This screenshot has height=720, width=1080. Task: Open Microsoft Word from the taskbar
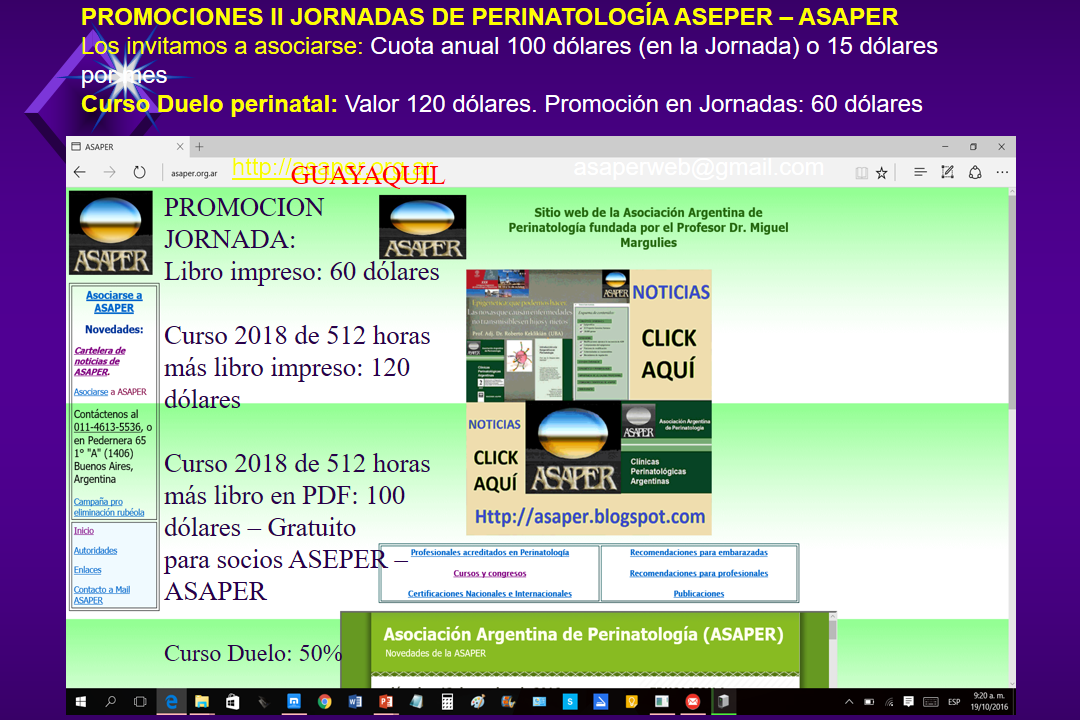point(355,702)
